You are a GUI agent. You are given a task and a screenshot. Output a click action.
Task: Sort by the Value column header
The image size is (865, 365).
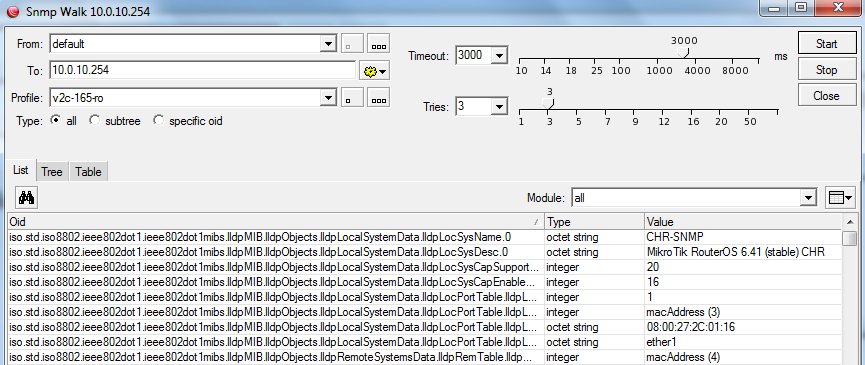[x=743, y=222]
